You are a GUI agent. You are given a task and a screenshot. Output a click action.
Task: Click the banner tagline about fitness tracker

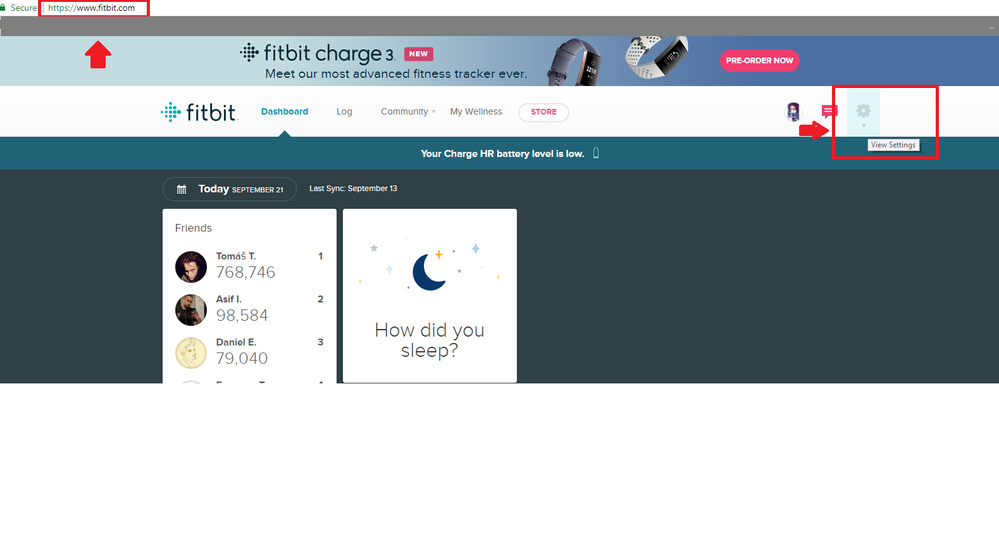tap(396, 74)
